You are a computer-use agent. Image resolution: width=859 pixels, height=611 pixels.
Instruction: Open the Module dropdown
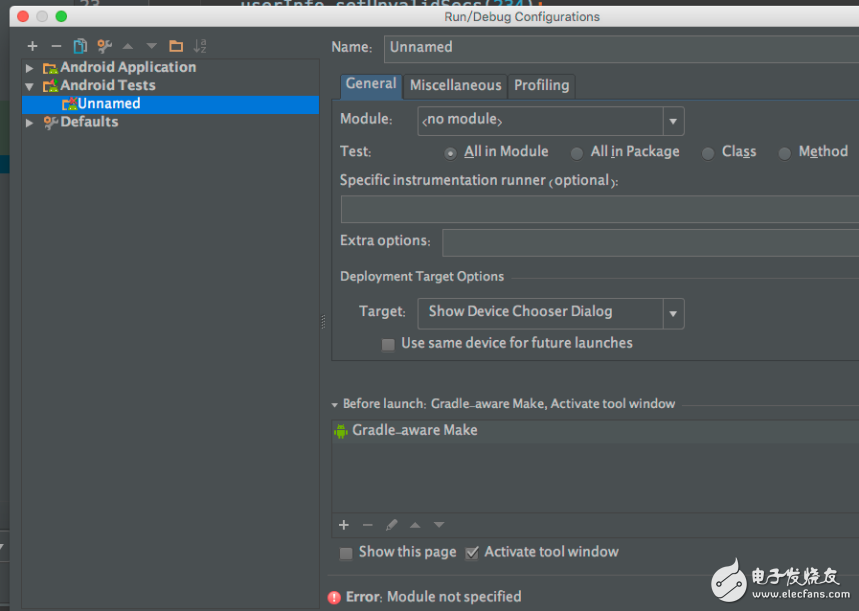point(673,121)
